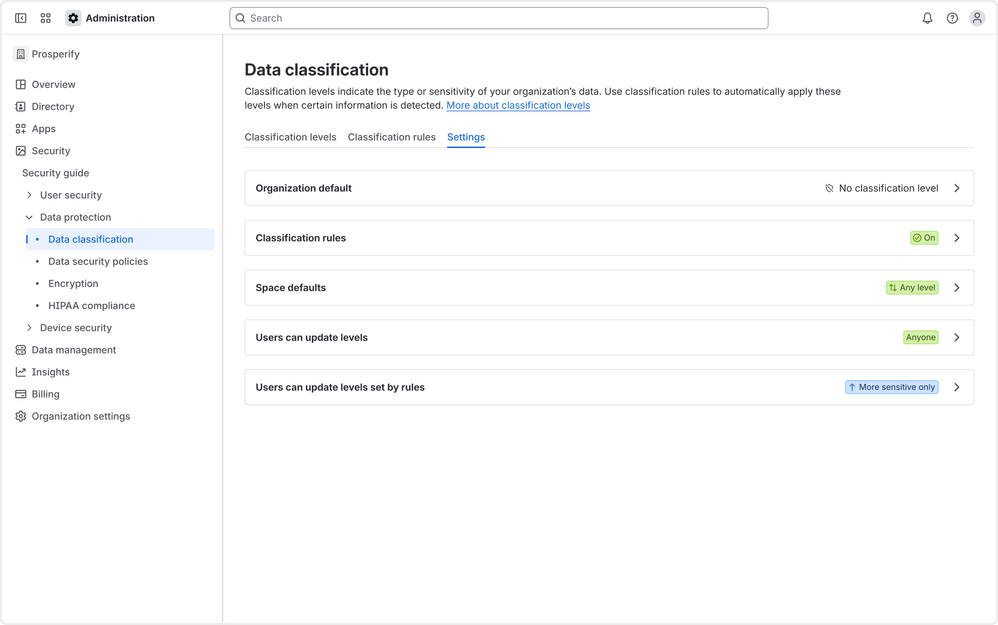Viewport: 998px width, 625px height.
Task: Open the help question mark icon
Action: click(952, 18)
